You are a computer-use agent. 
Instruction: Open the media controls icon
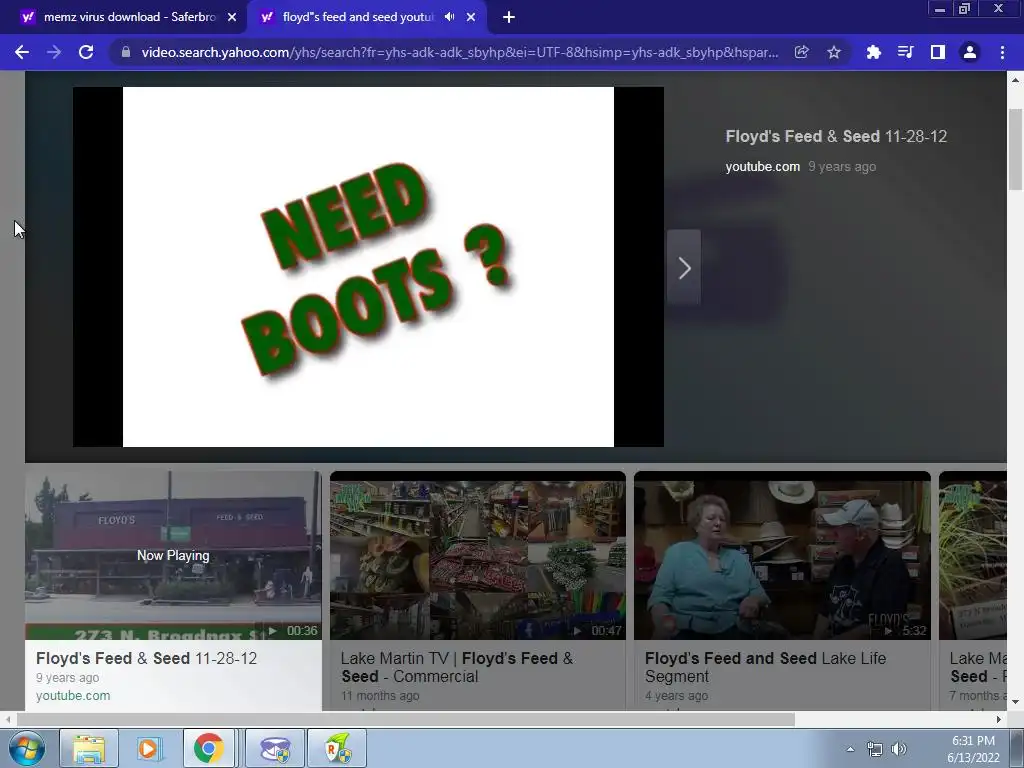[905, 52]
